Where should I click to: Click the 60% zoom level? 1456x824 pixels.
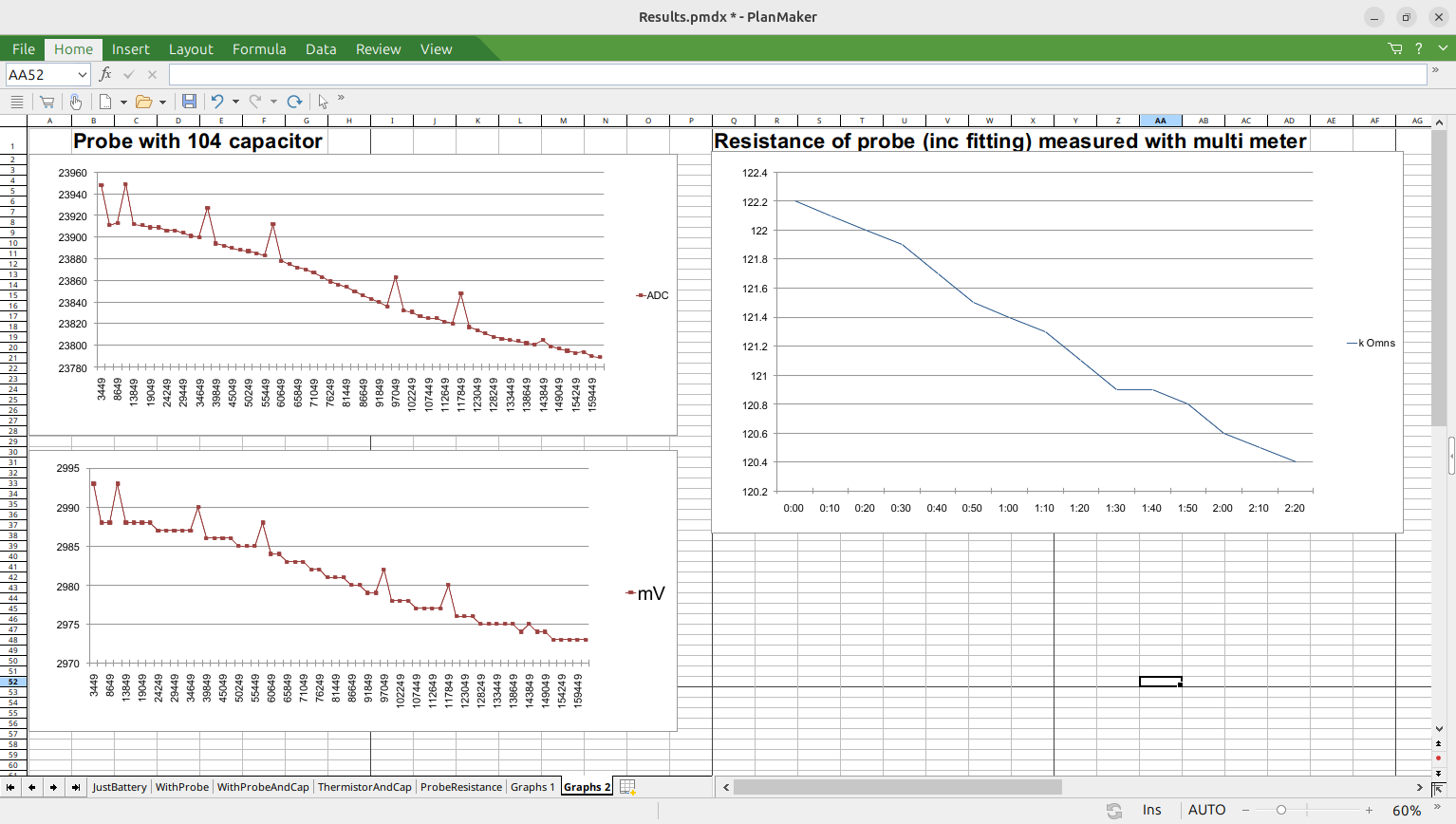pyautogui.click(x=1407, y=810)
